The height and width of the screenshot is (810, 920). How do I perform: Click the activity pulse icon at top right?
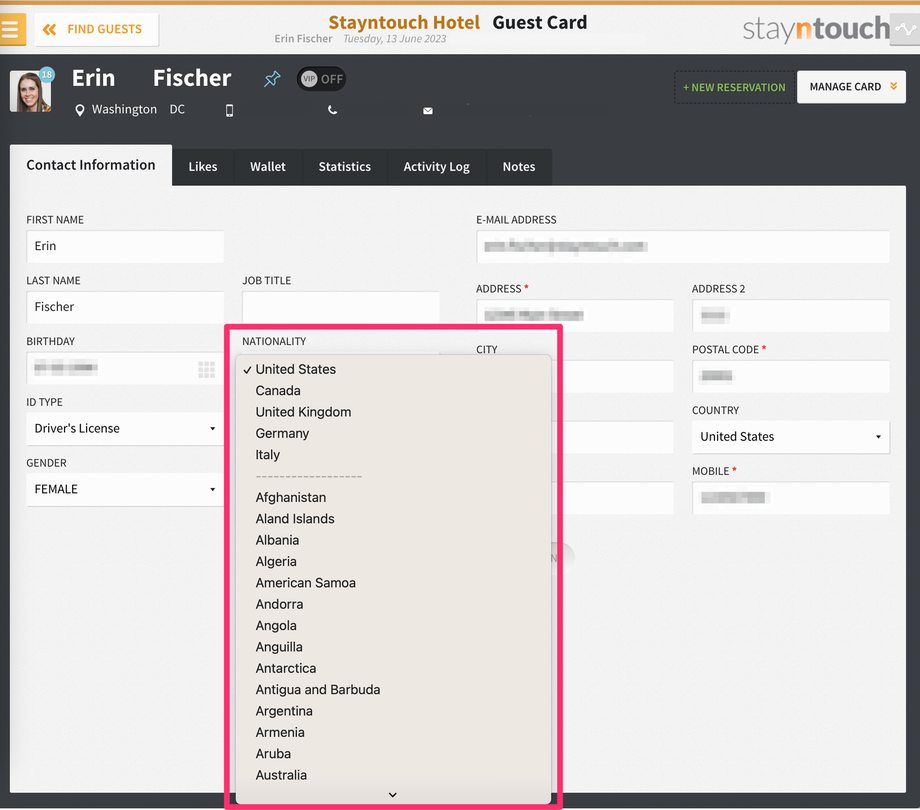coord(905,29)
